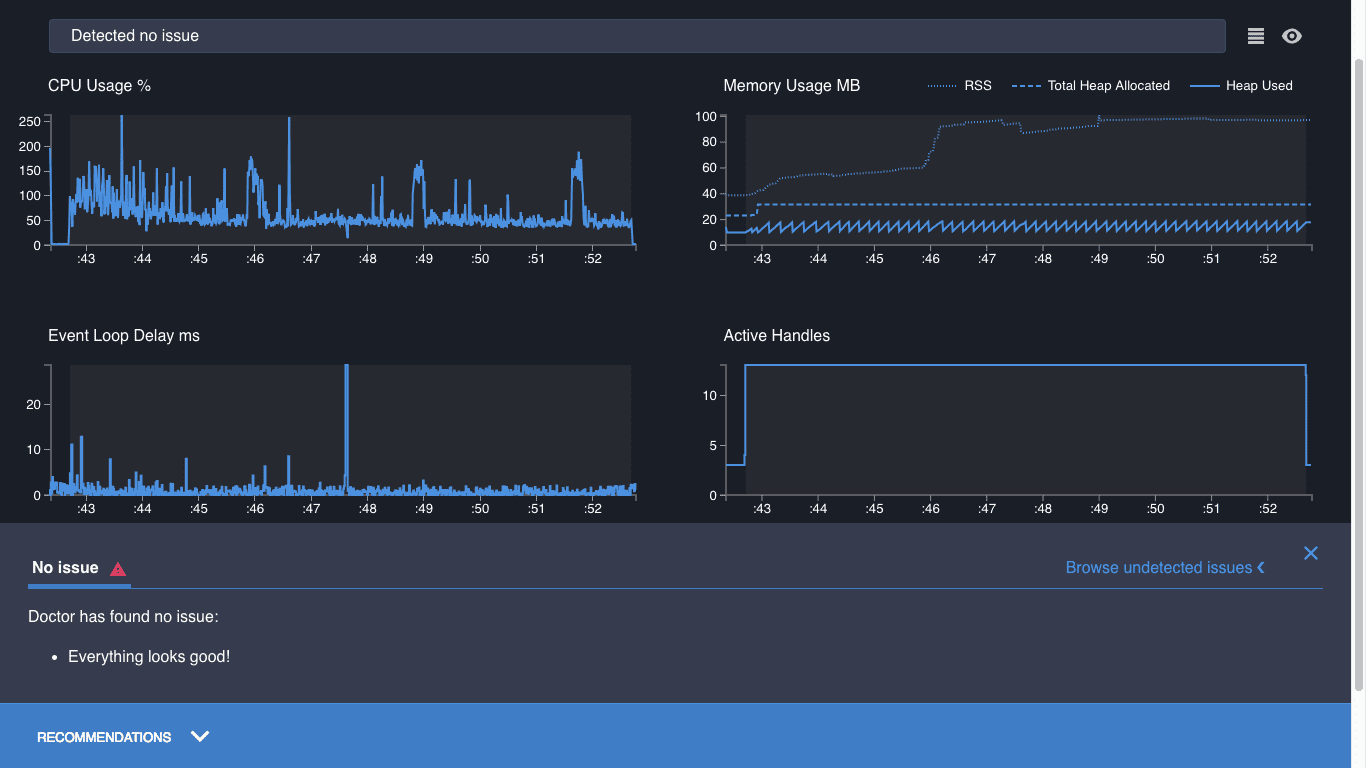Click the :49 tick on Memory Usage axis
The image size is (1366, 768).
[1099, 259]
